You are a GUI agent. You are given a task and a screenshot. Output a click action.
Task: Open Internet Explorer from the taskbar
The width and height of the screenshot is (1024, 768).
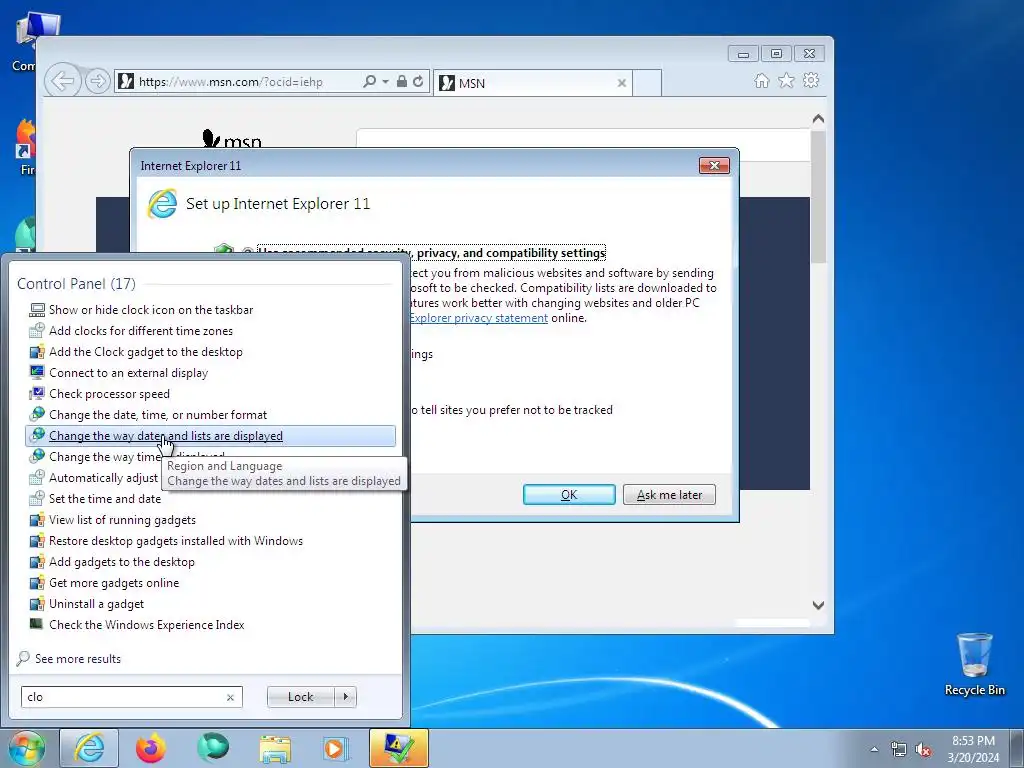(x=89, y=748)
